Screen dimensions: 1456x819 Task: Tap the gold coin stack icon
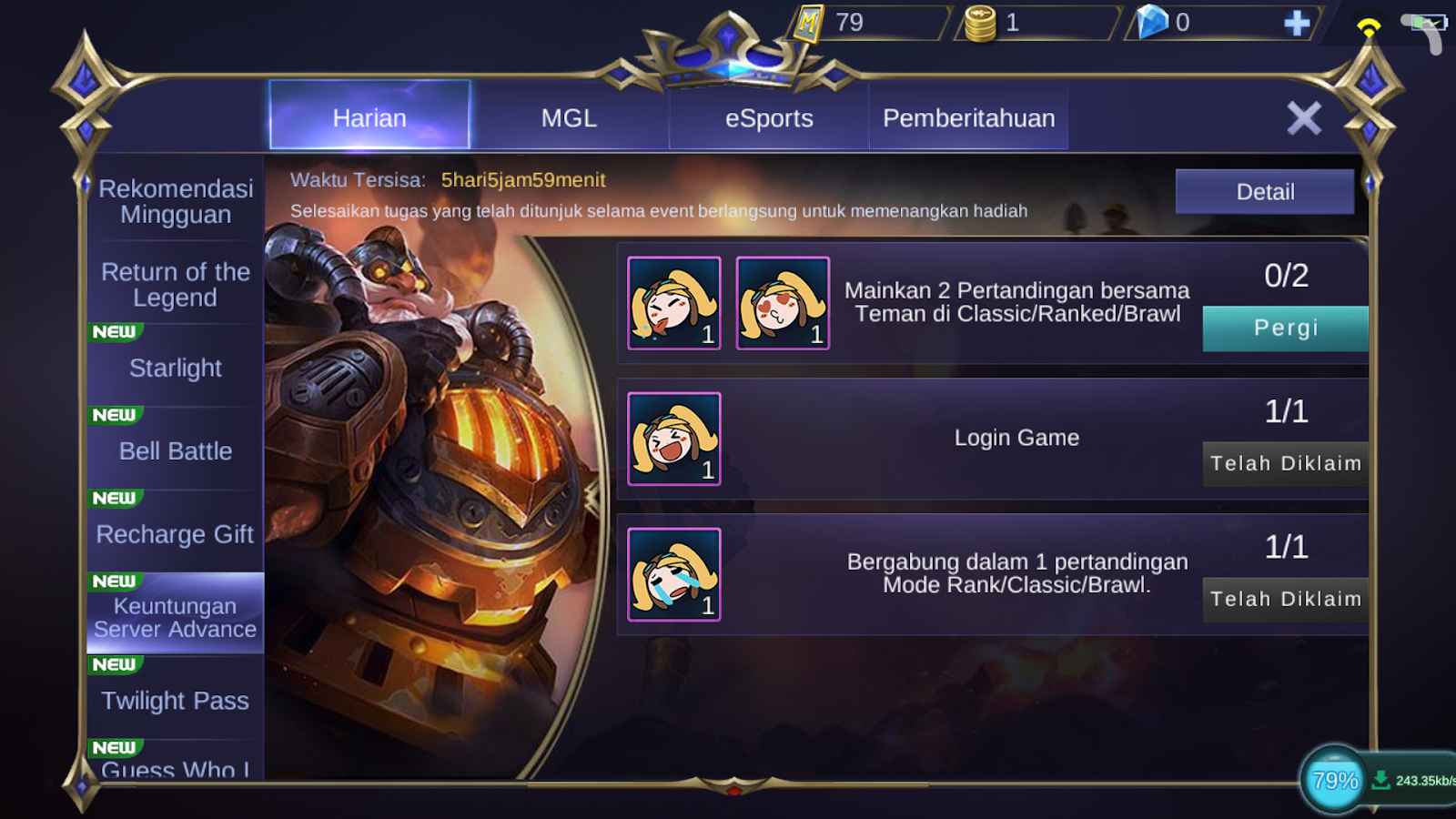[x=980, y=24]
